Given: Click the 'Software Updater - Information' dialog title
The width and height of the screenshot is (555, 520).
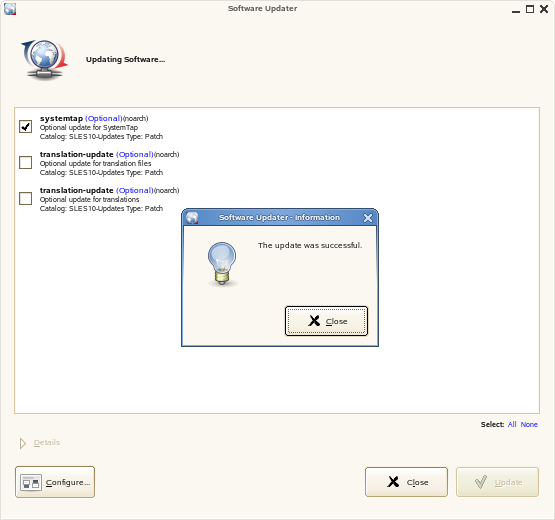Looking at the screenshot, I should 279,217.
